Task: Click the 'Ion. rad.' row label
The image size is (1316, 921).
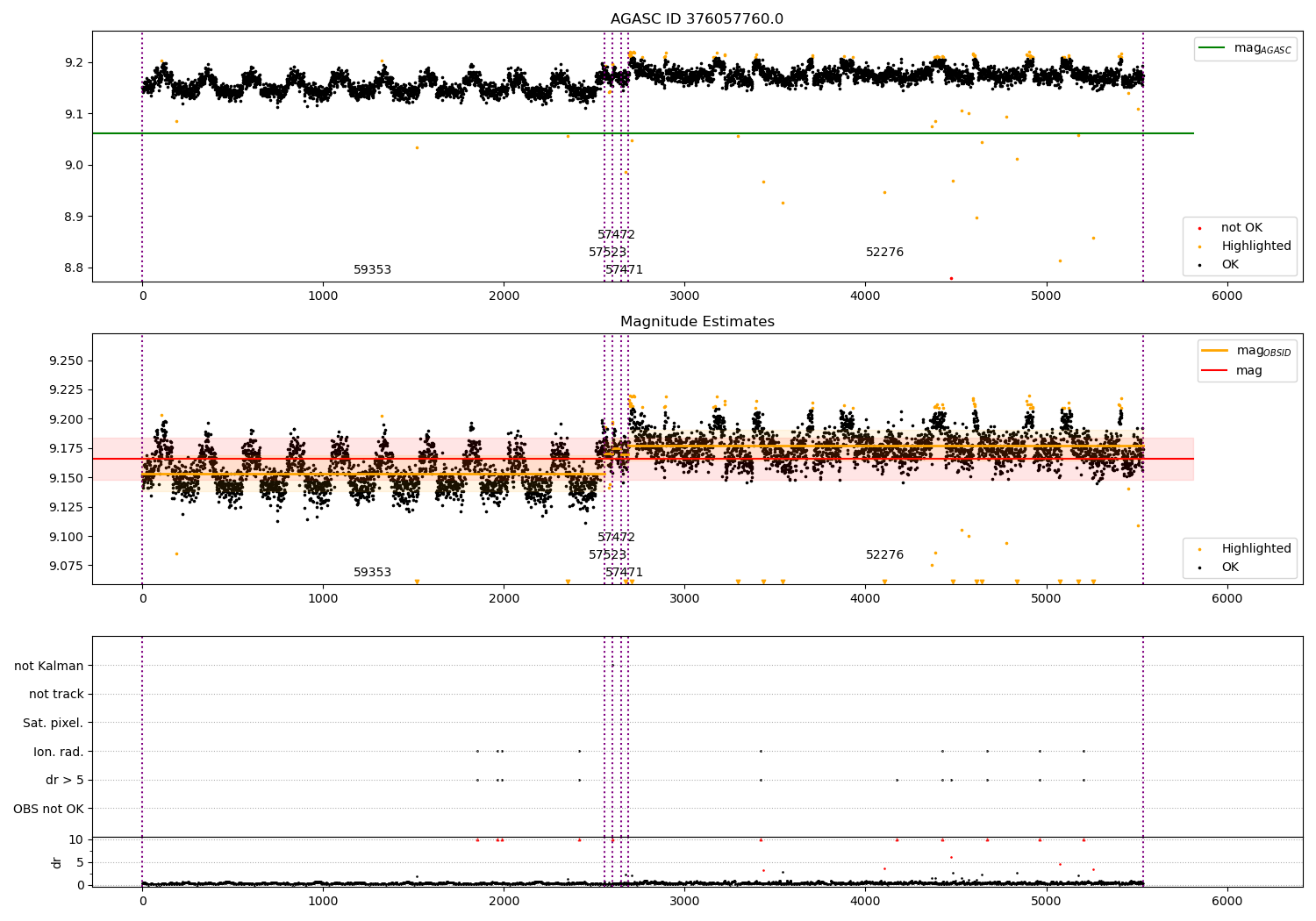Action: click(59, 753)
